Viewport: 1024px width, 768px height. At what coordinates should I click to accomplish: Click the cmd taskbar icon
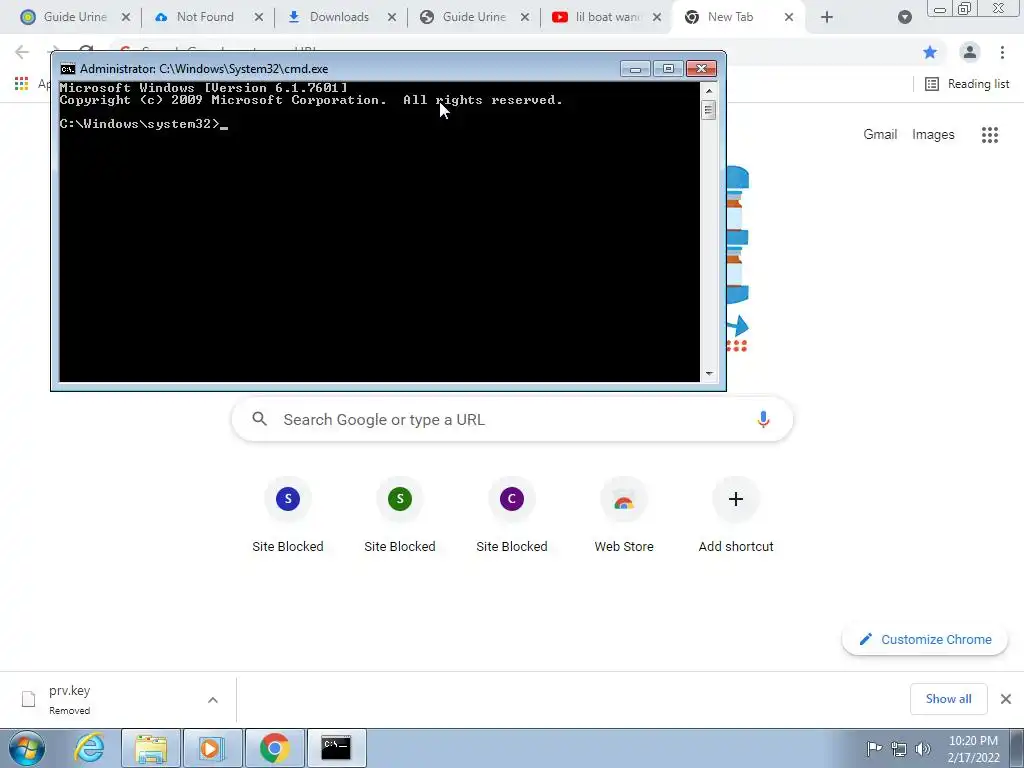pyautogui.click(x=336, y=748)
